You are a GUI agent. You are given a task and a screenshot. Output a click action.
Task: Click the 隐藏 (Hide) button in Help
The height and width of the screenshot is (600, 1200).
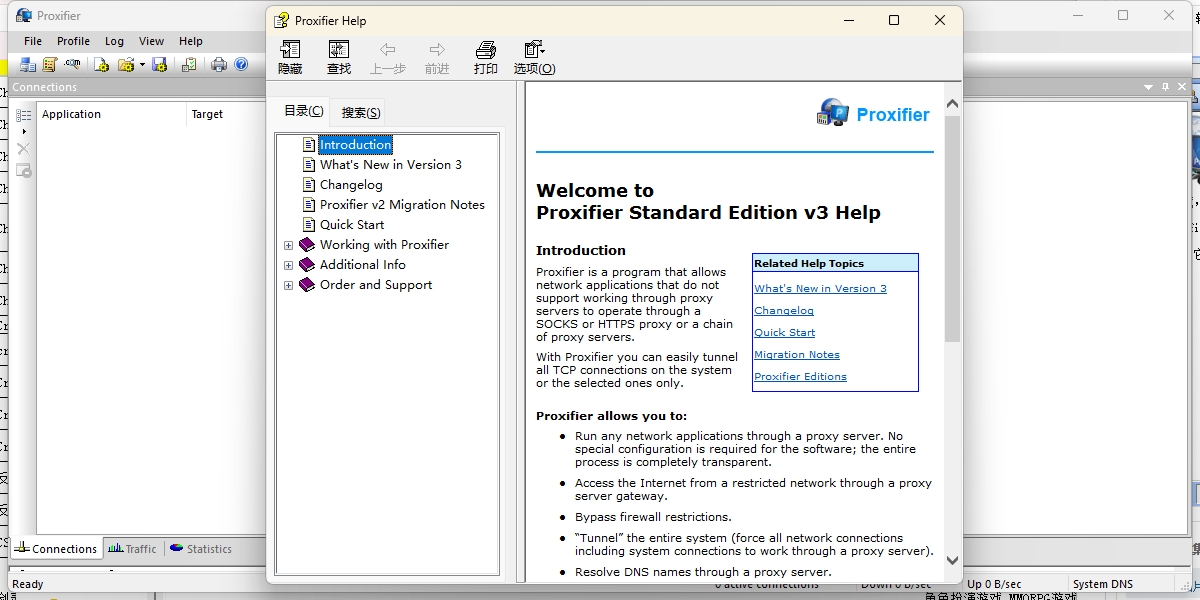coord(290,58)
